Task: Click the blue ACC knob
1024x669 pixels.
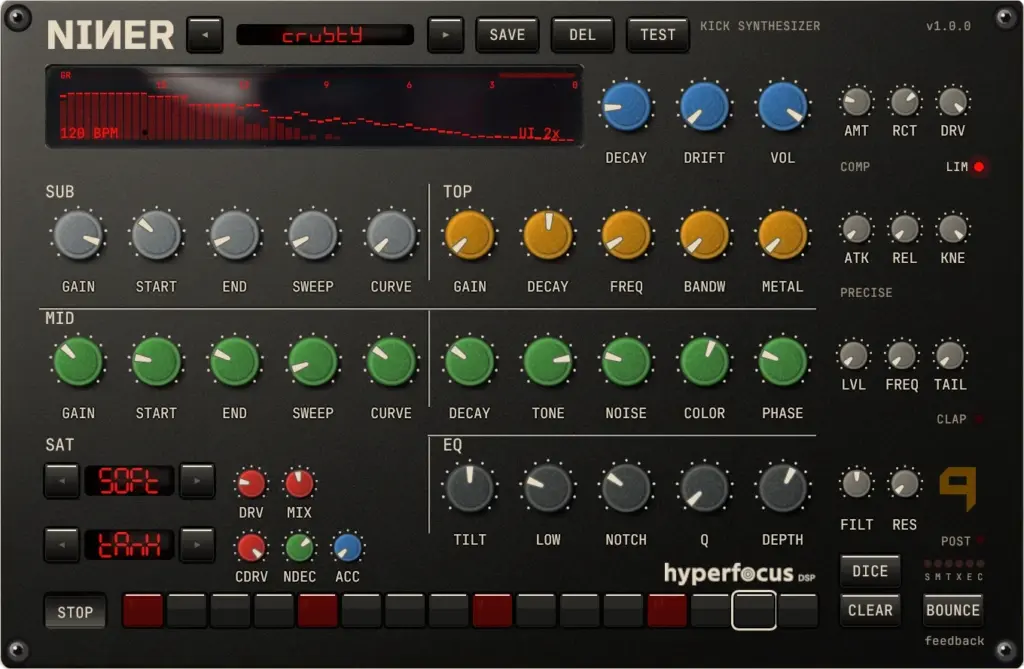Action: [x=347, y=548]
